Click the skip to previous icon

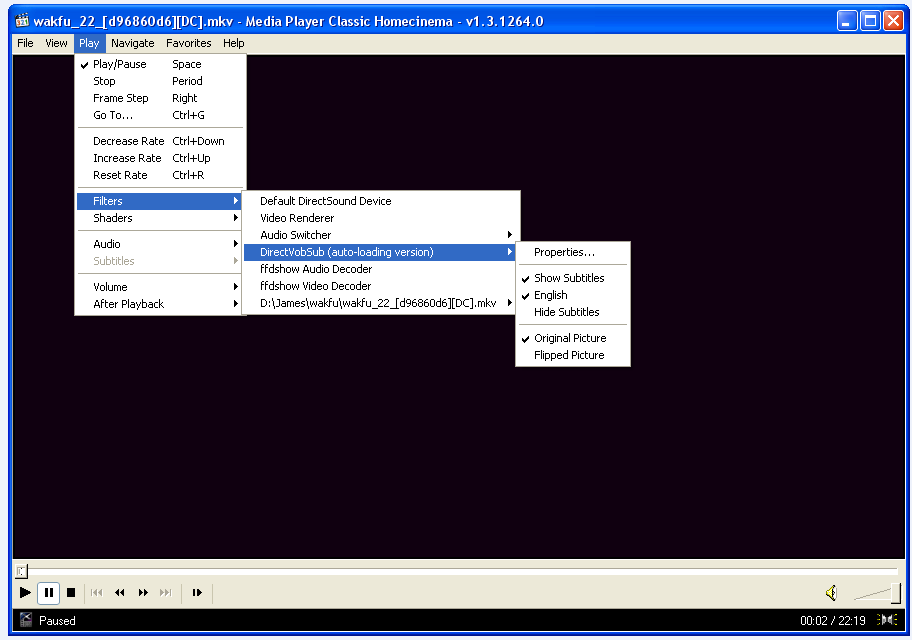click(97, 593)
